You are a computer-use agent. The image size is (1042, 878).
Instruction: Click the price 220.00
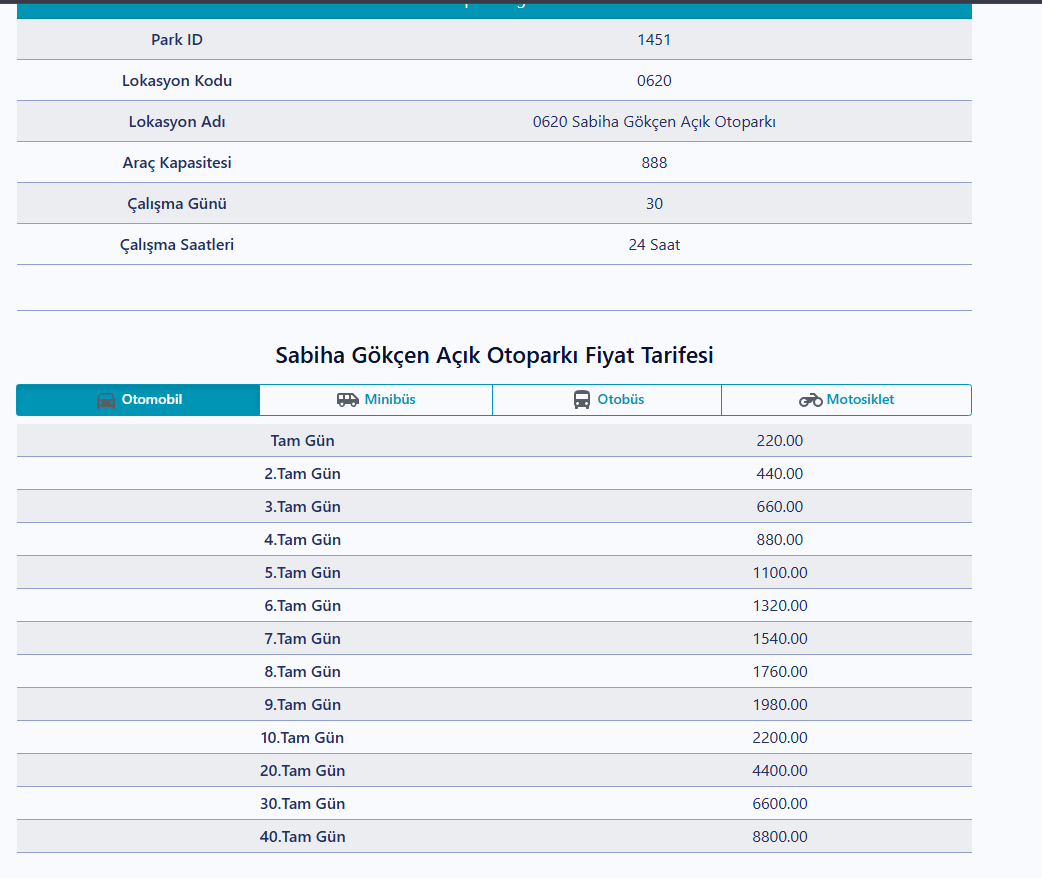(x=780, y=441)
